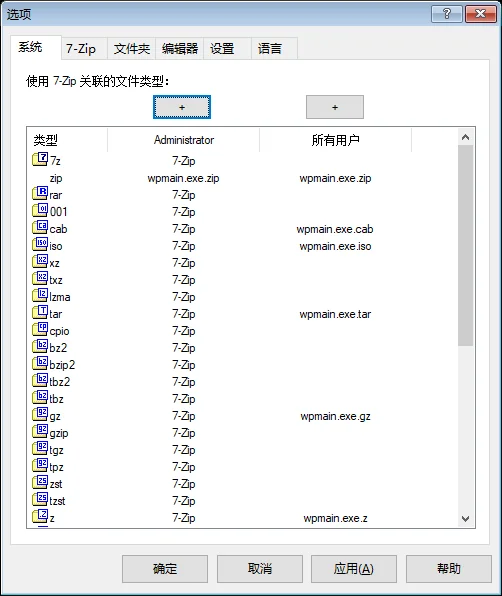This screenshot has width=502, height=596.
Task: Click the cab file type icon
Action: tap(40, 227)
